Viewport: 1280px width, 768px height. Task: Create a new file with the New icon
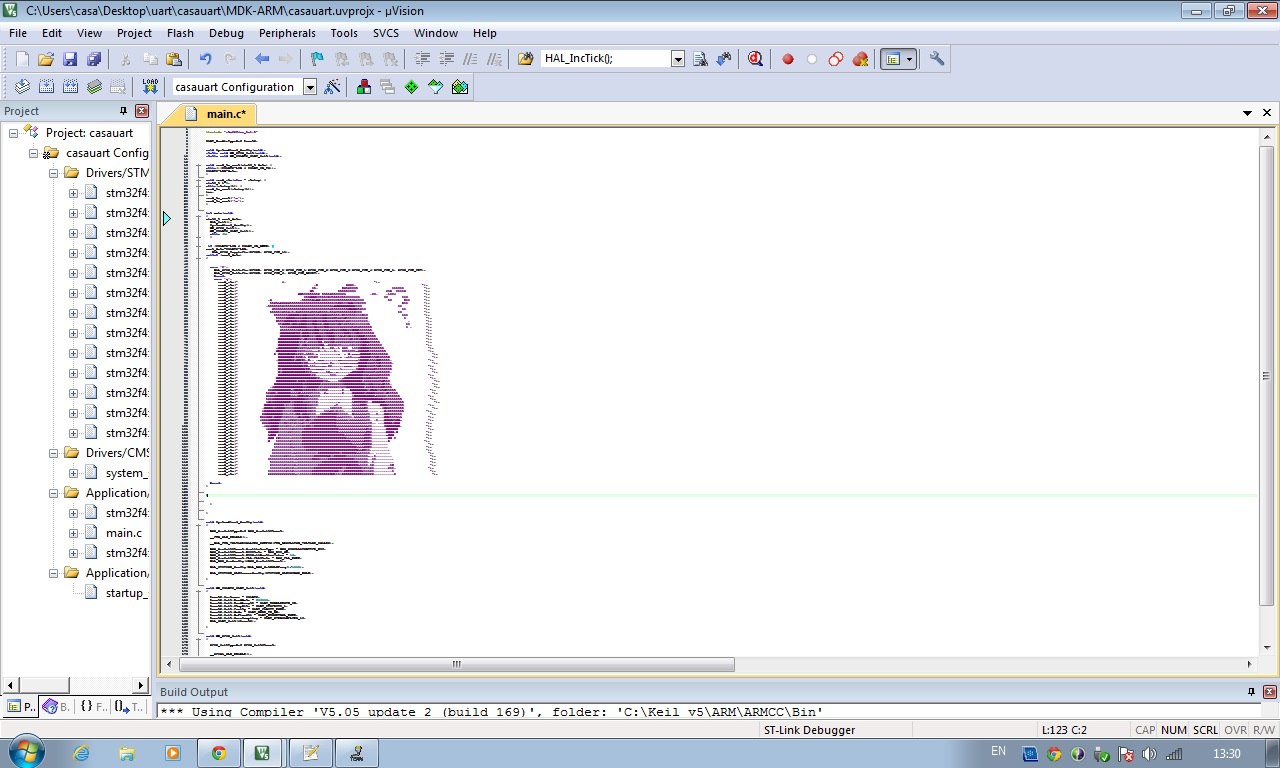pos(22,59)
